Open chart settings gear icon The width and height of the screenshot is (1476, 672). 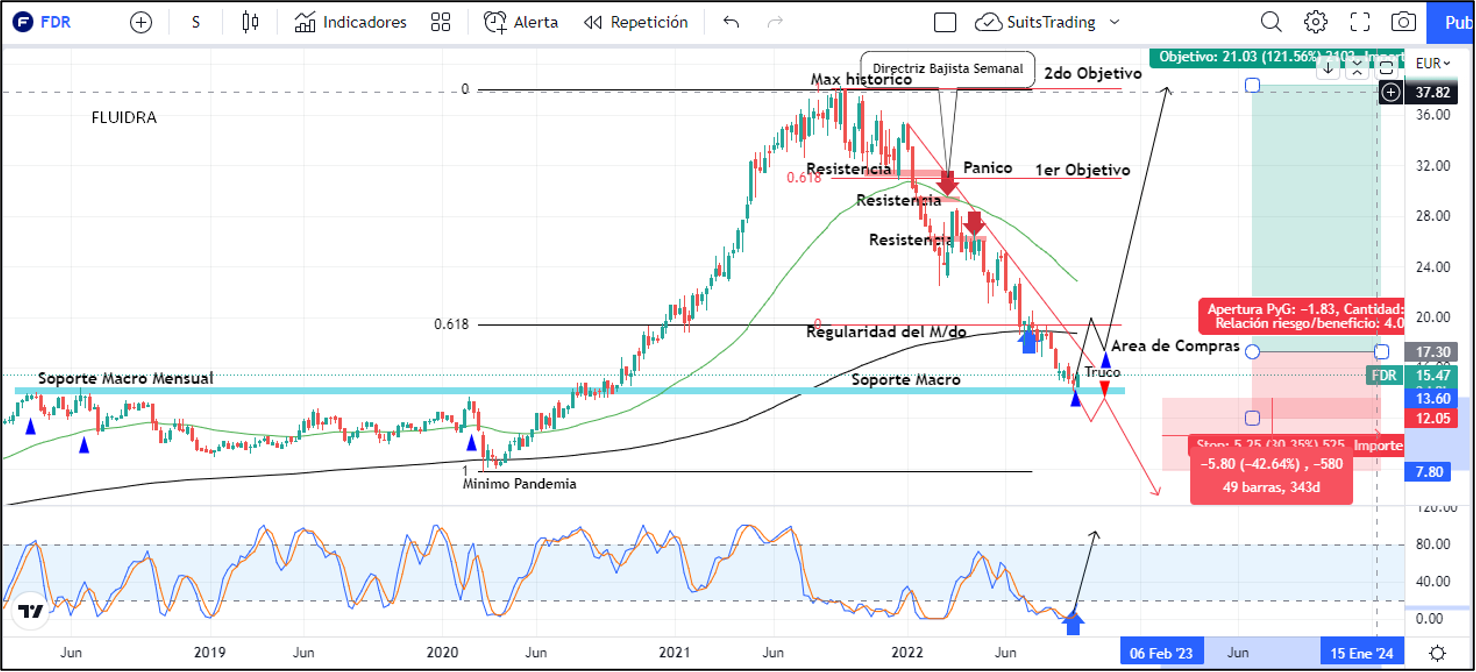[x=1315, y=22]
